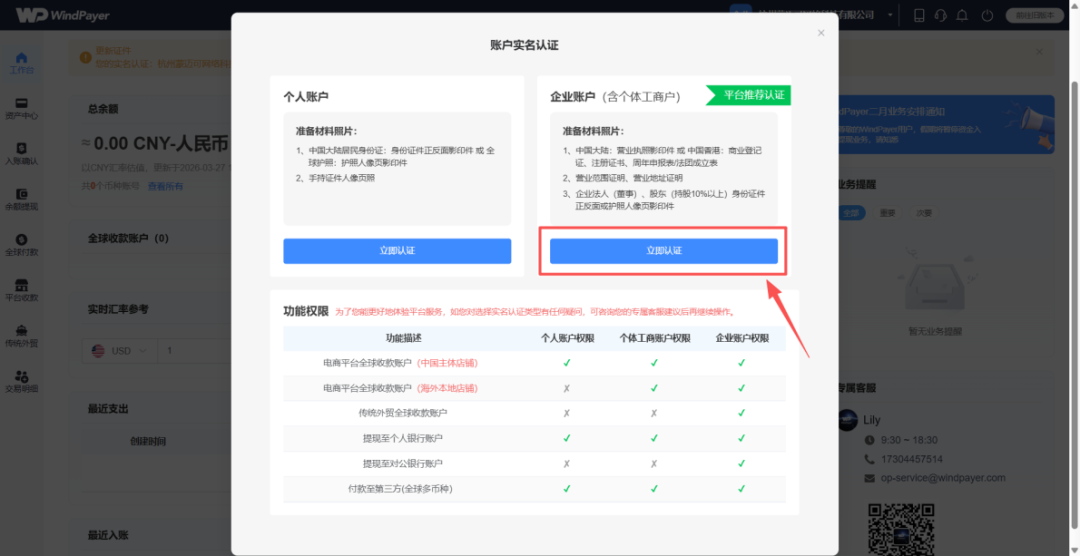Click the 全球收款账户 (0) heading

[128, 238]
